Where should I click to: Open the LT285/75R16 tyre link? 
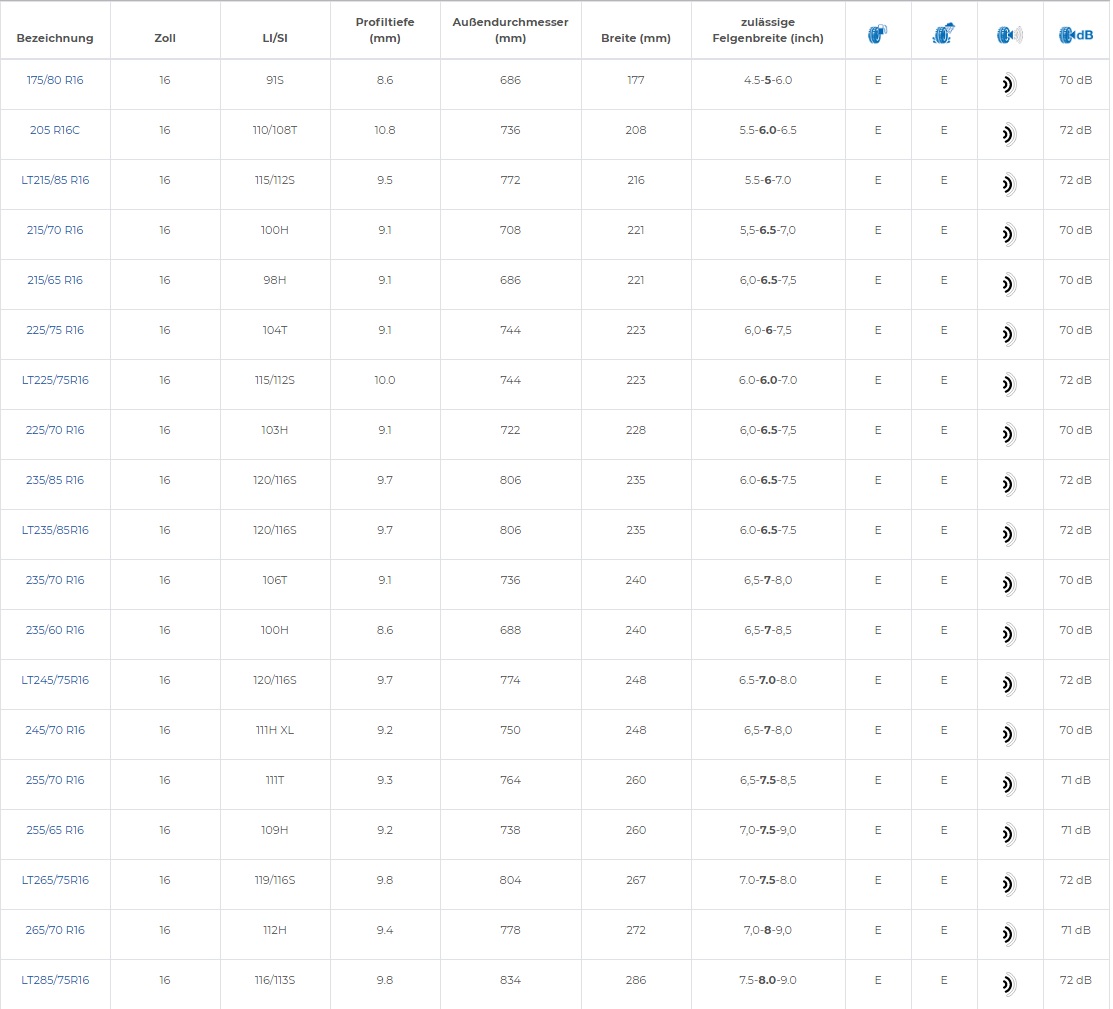[x=55, y=980]
